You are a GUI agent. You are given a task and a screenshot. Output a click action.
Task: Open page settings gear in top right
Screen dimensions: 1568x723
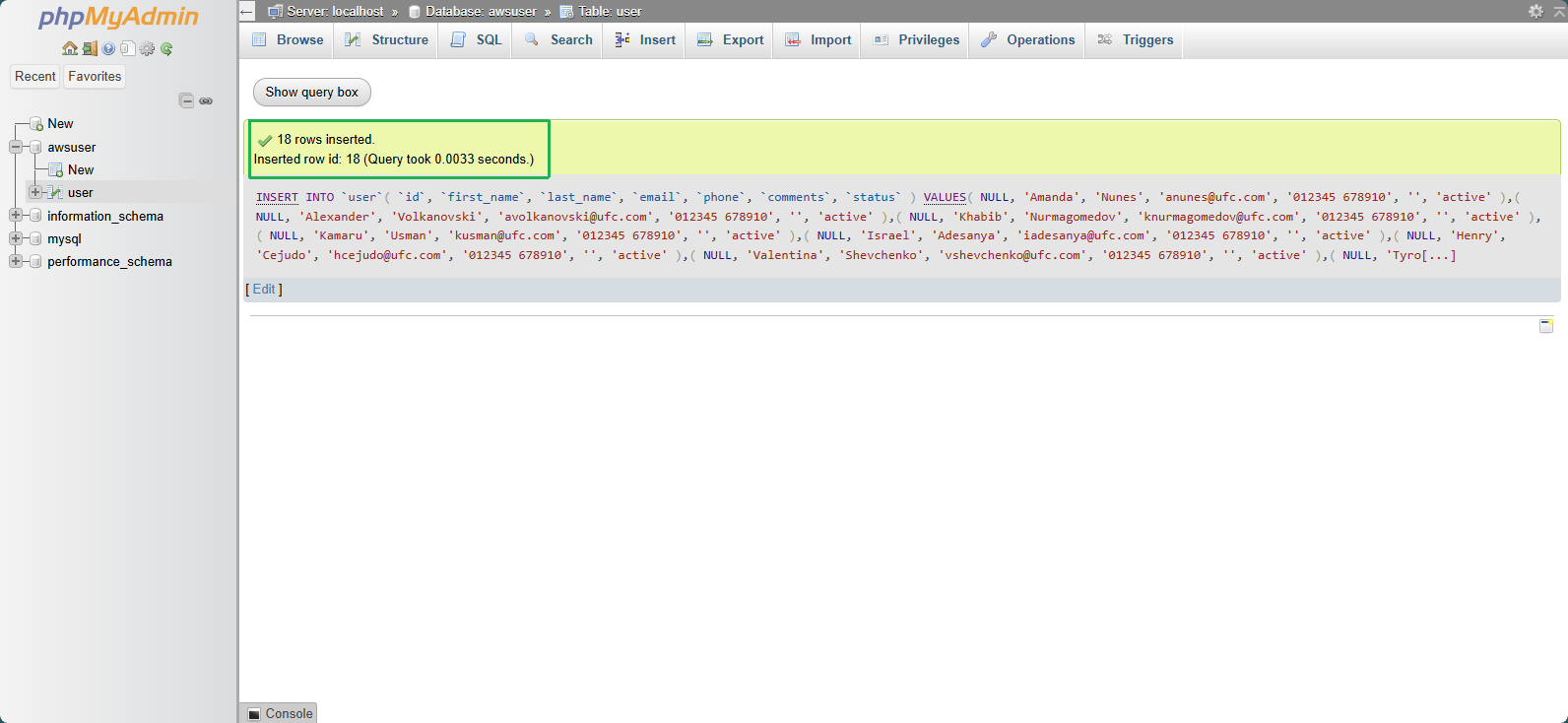pyautogui.click(x=1535, y=11)
